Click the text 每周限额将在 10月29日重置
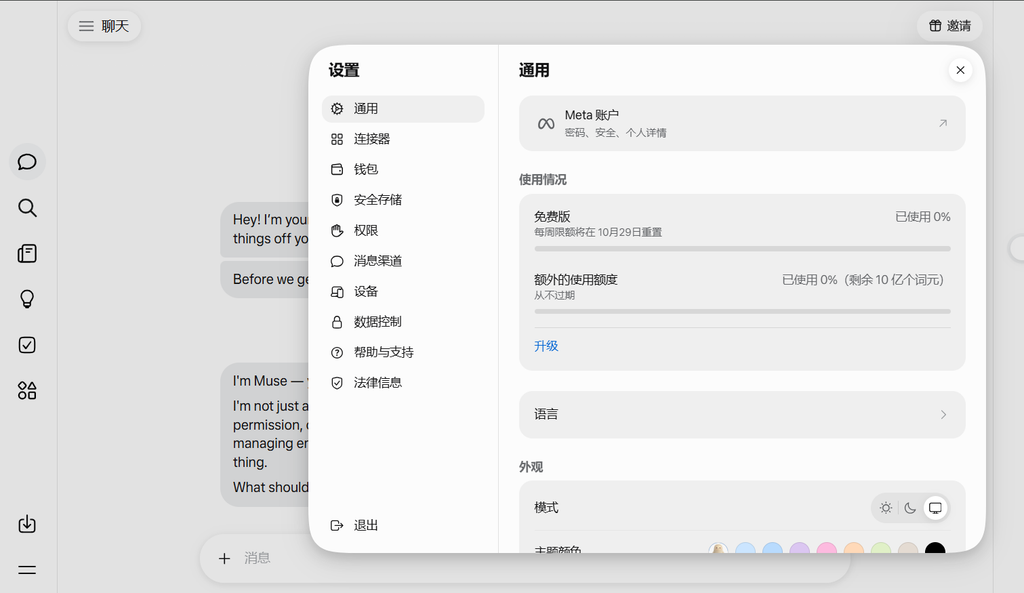Screen dimensions: 1024x593 tap(598, 232)
